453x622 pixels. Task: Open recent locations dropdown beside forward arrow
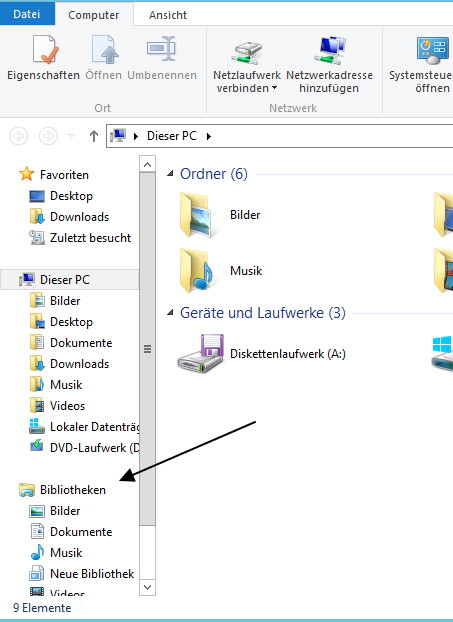point(71,136)
